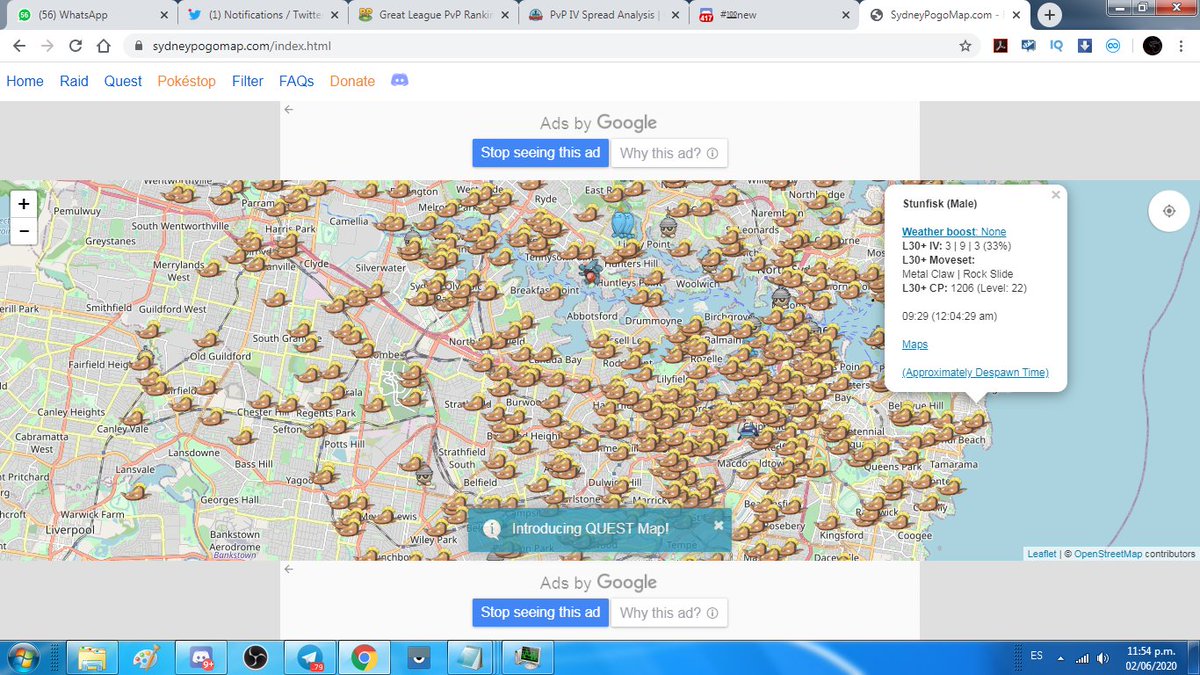Reload the SydneyPogoMap page

tap(76, 46)
